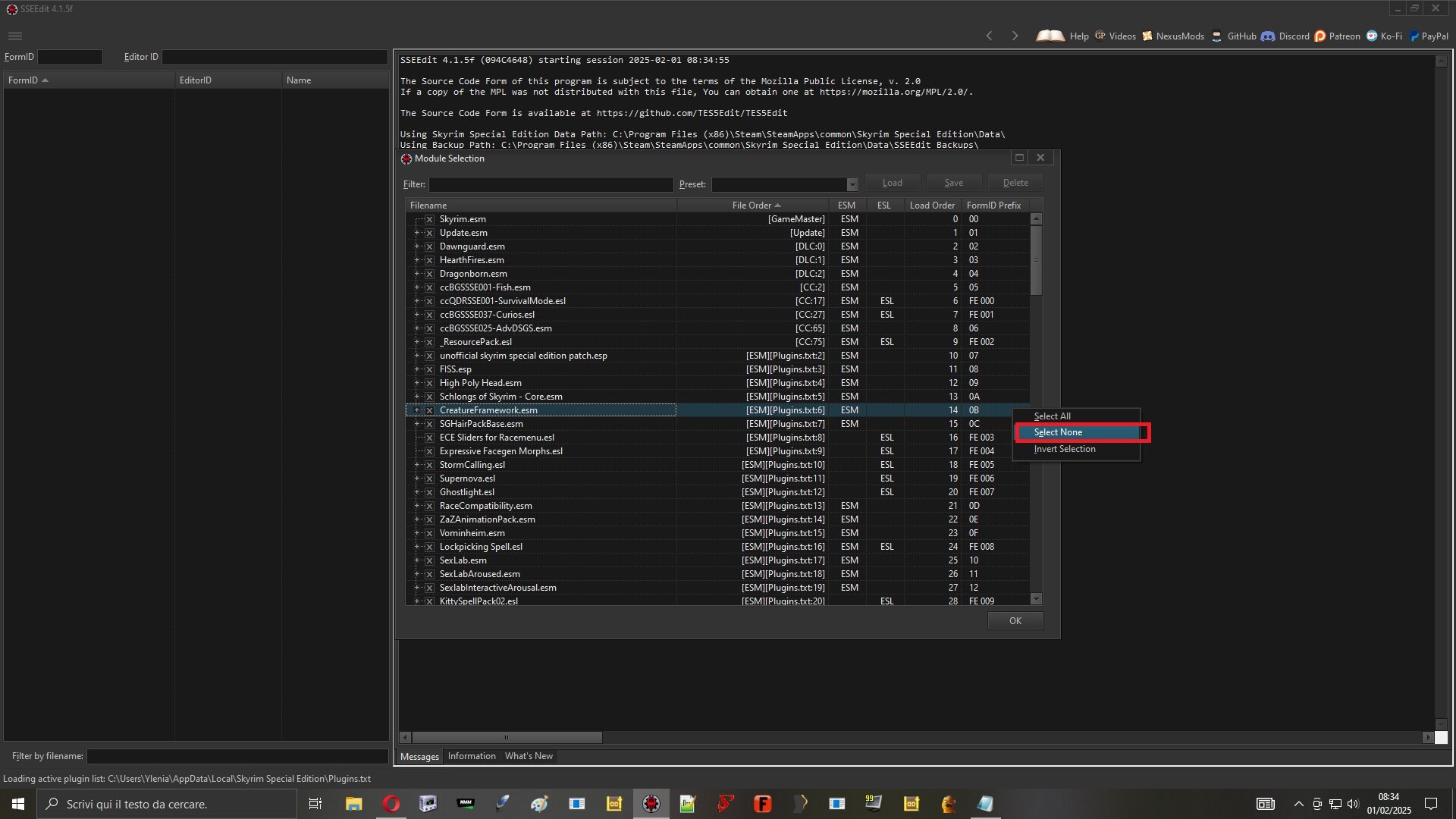Choose Select None in the context menu
1456x819 pixels.
[1077, 432]
